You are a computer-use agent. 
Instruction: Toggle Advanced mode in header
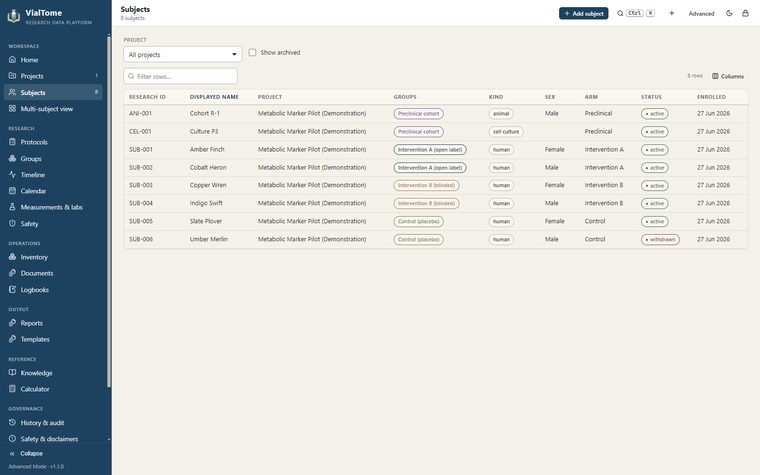coord(701,14)
